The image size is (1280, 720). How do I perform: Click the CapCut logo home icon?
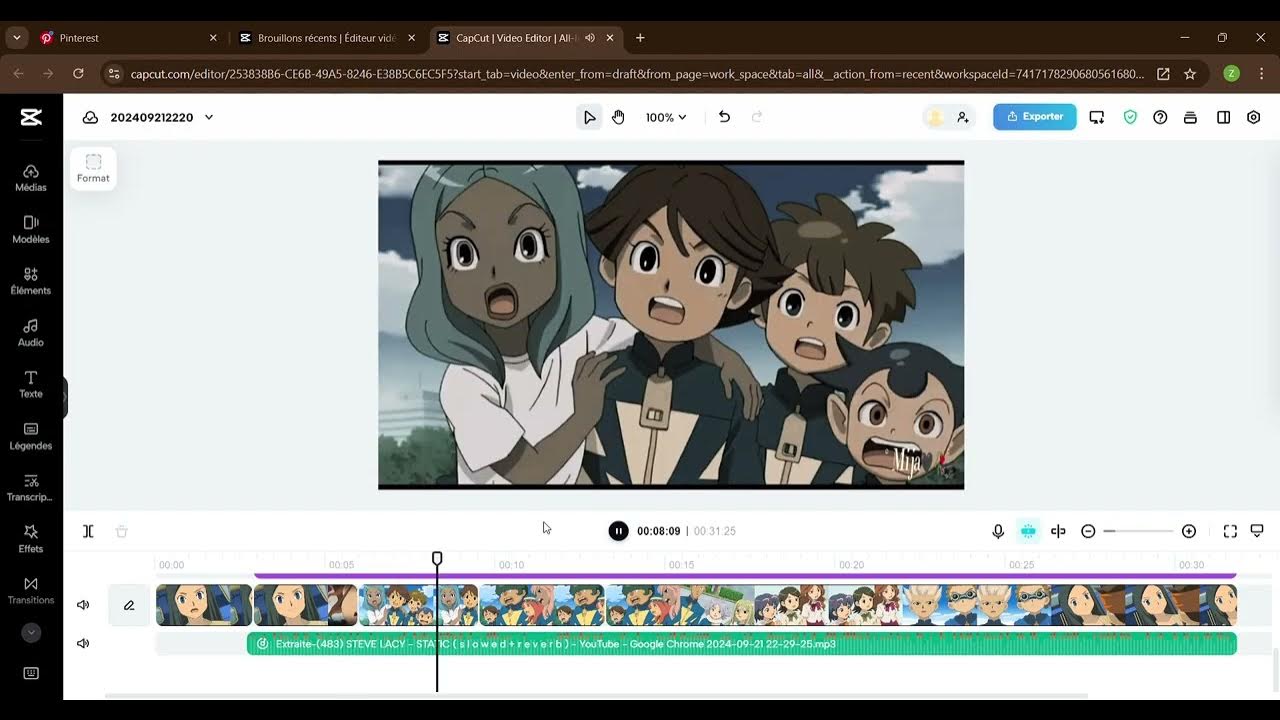click(x=31, y=117)
